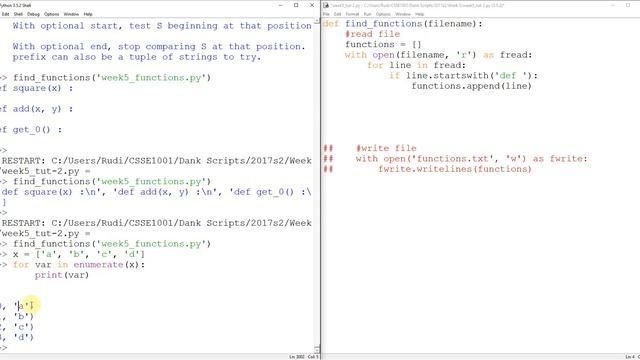
Task: Click the editor status bar Ln indicator
Action: point(629,357)
